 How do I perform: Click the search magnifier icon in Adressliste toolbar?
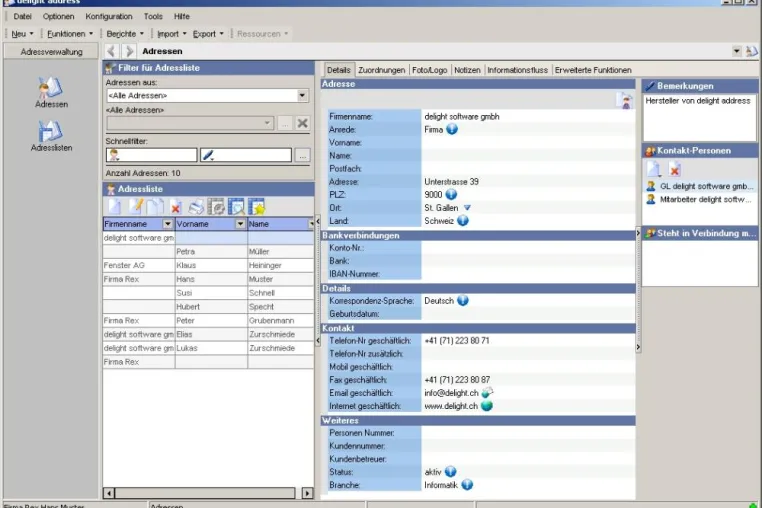point(237,207)
